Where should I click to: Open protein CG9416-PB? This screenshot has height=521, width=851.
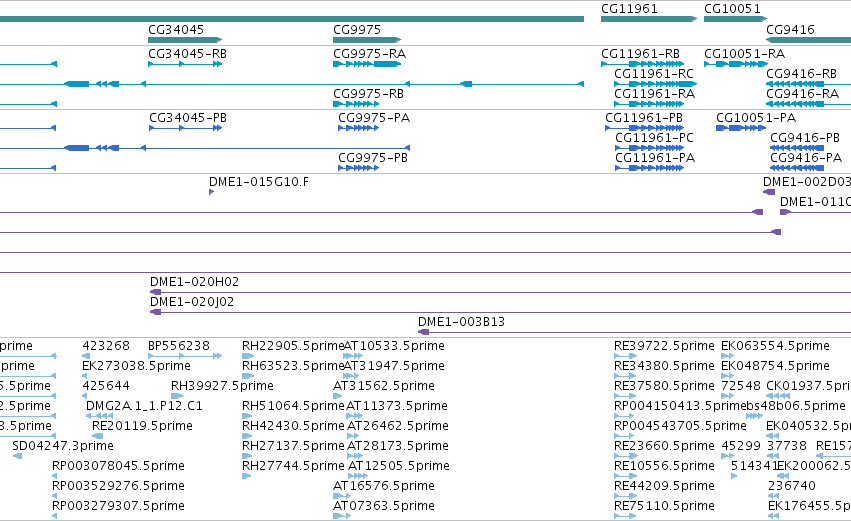pos(805,137)
